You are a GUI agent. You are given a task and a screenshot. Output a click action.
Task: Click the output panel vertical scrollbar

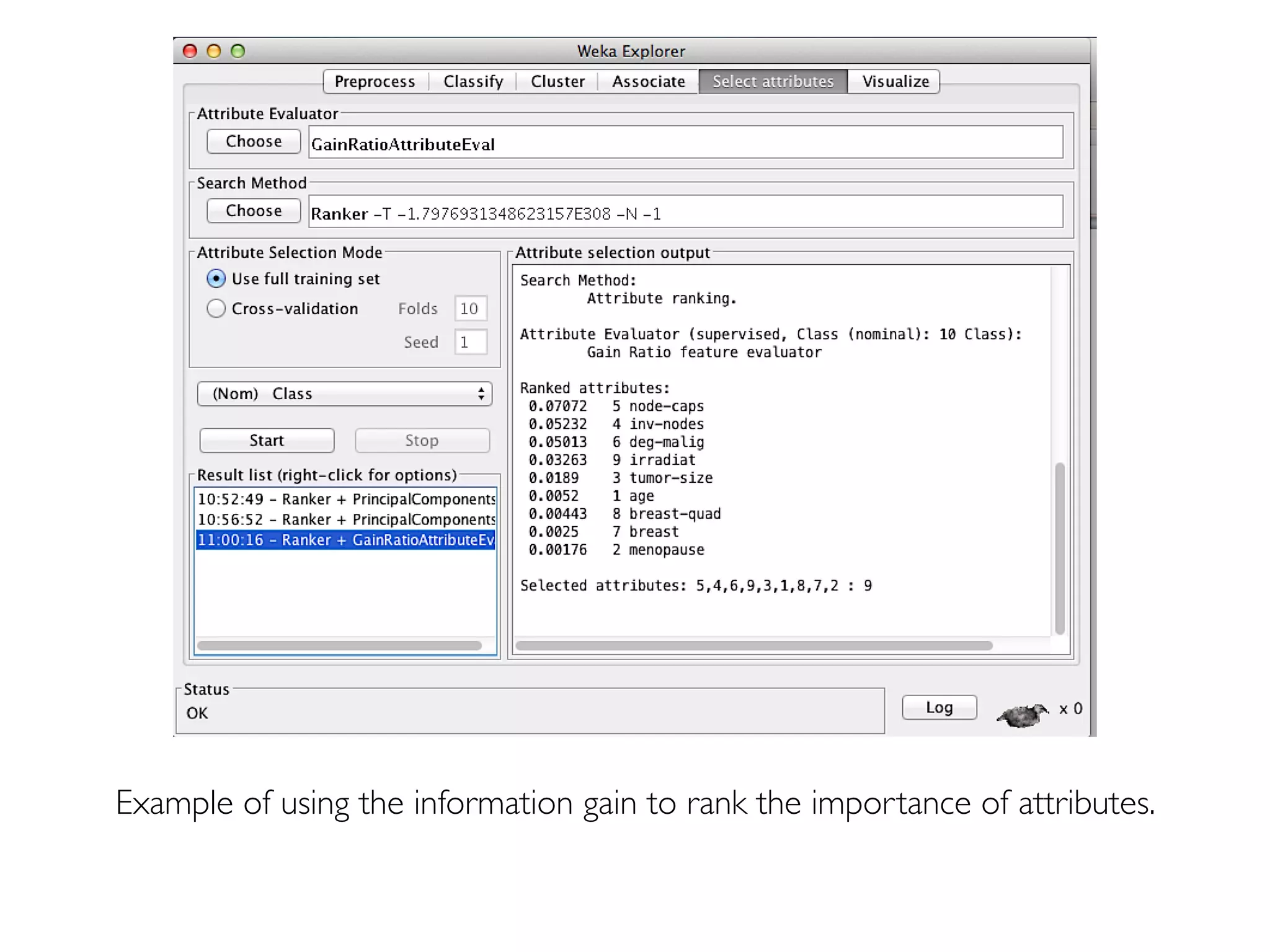(x=1059, y=548)
